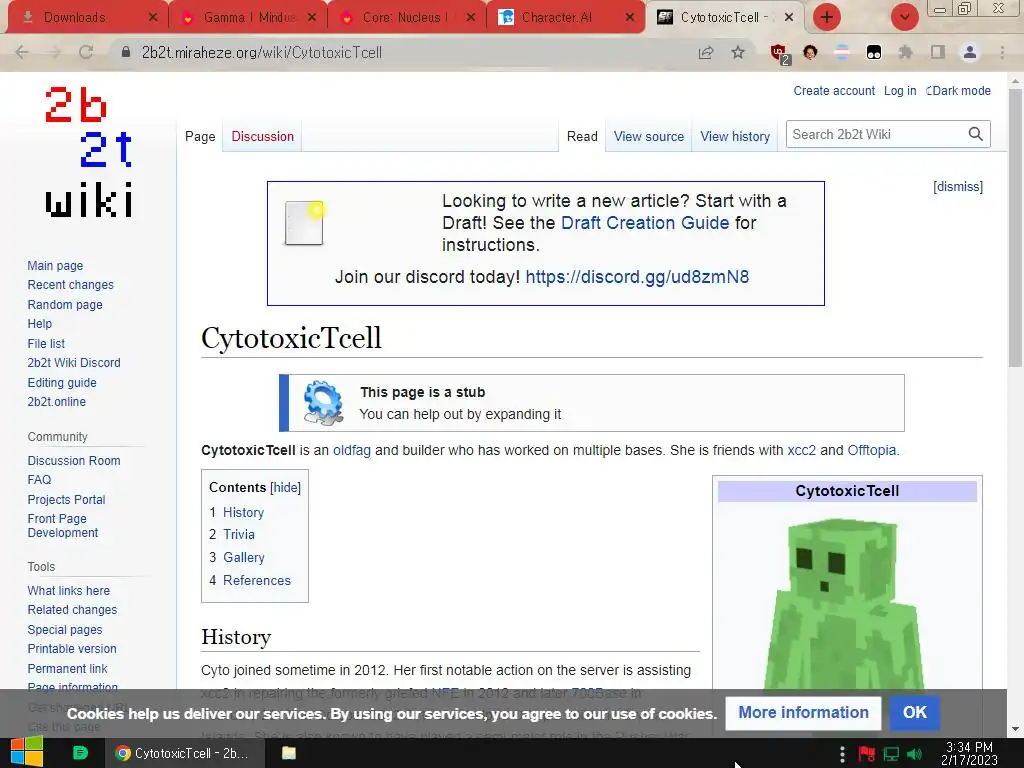Open Special pages in the sidebar
The image size is (1024, 768).
[x=65, y=630]
